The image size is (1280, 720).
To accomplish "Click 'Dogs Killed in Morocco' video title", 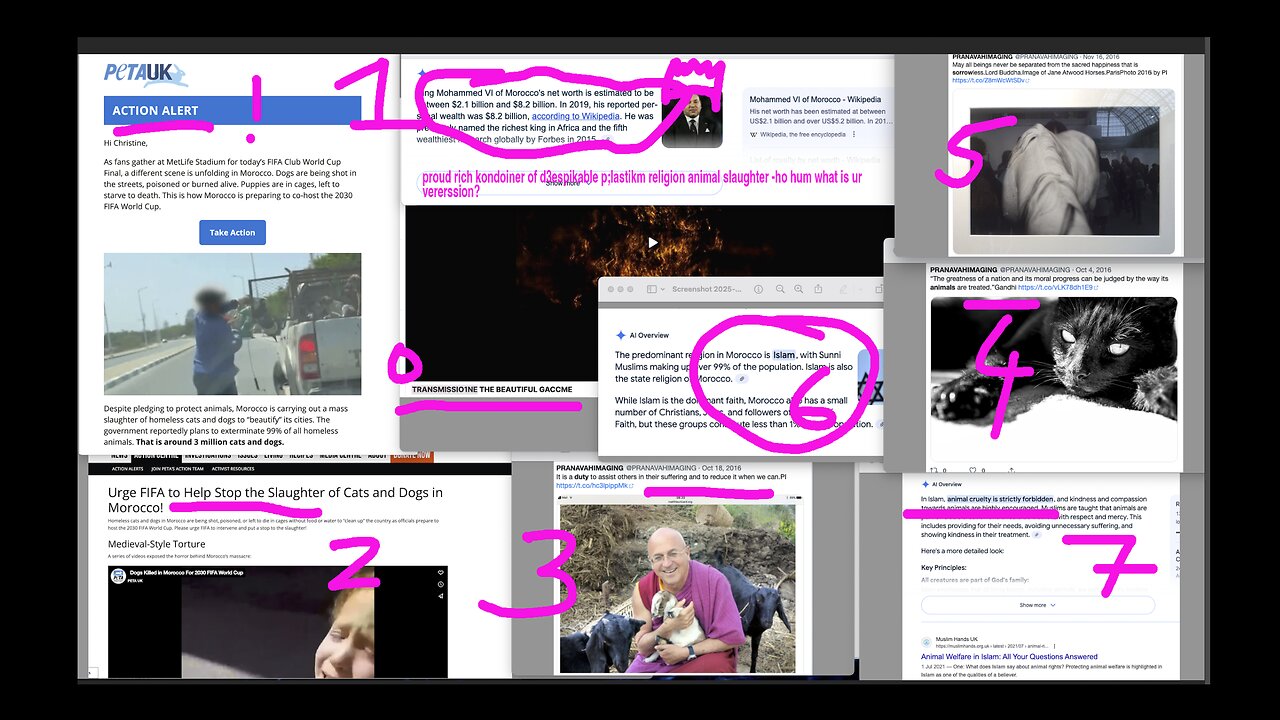I will (x=186, y=573).
